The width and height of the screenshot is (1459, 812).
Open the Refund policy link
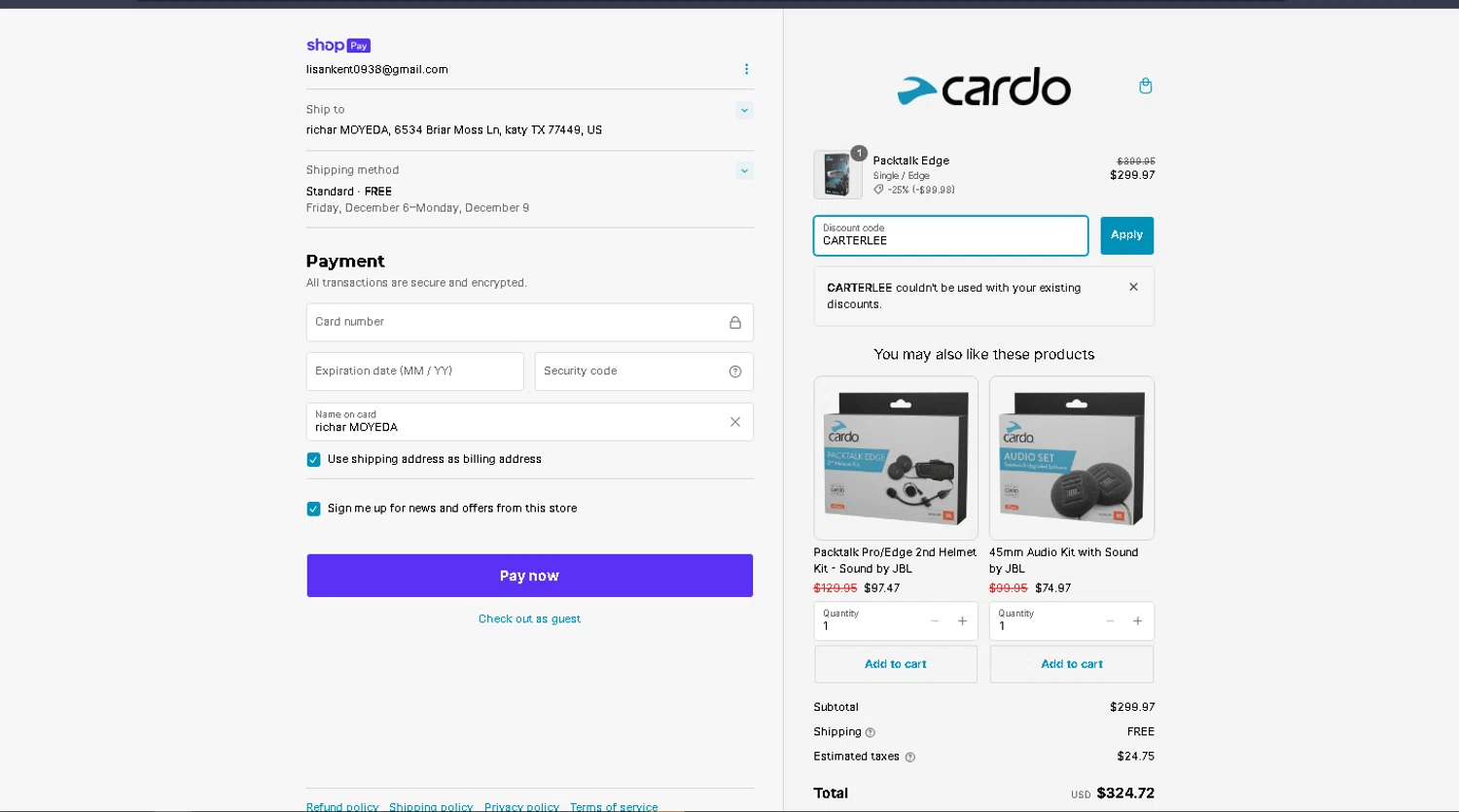[x=342, y=806]
